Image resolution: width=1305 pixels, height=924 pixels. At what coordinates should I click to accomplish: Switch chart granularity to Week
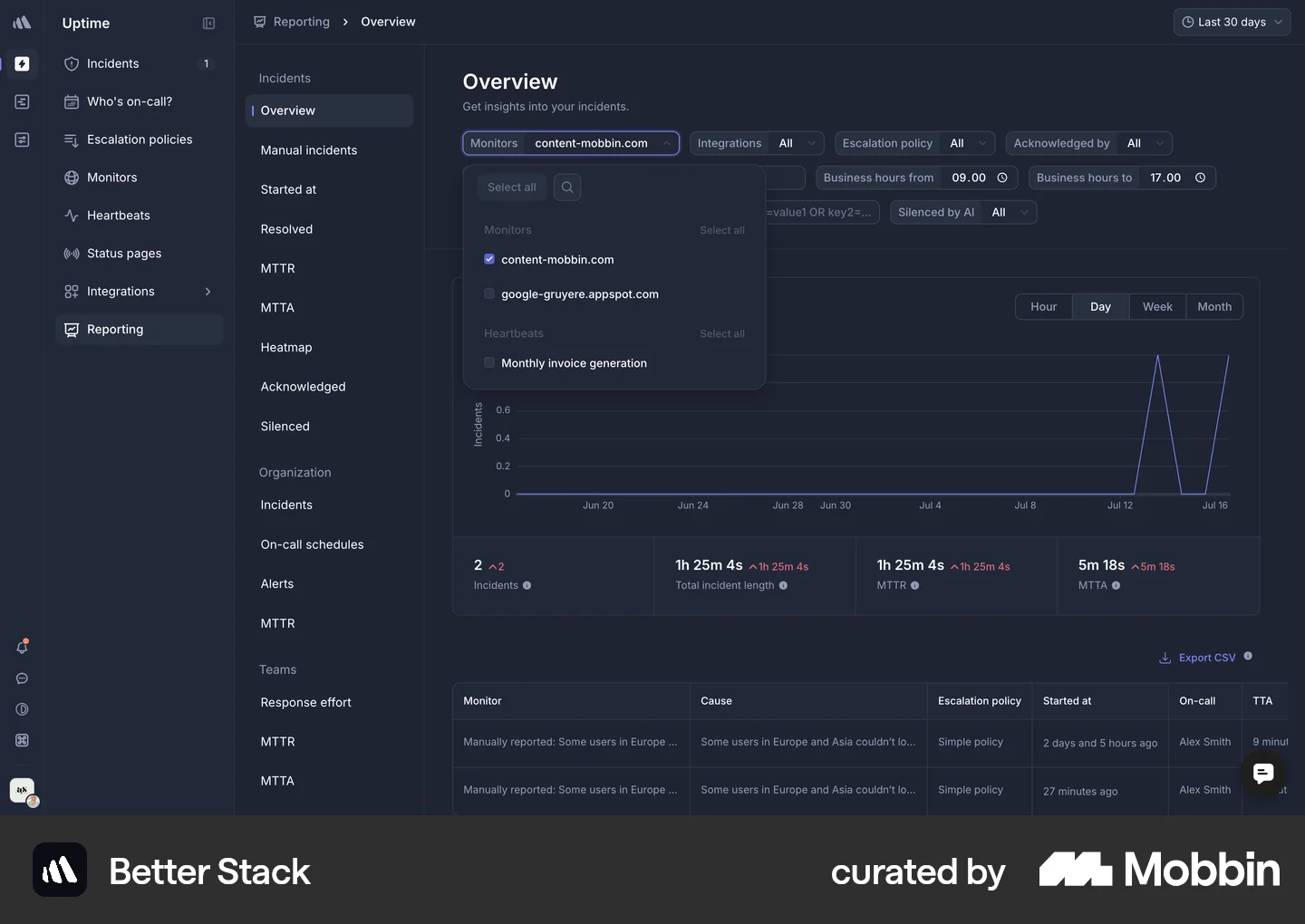pyautogui.click(x=1157, y=307)
